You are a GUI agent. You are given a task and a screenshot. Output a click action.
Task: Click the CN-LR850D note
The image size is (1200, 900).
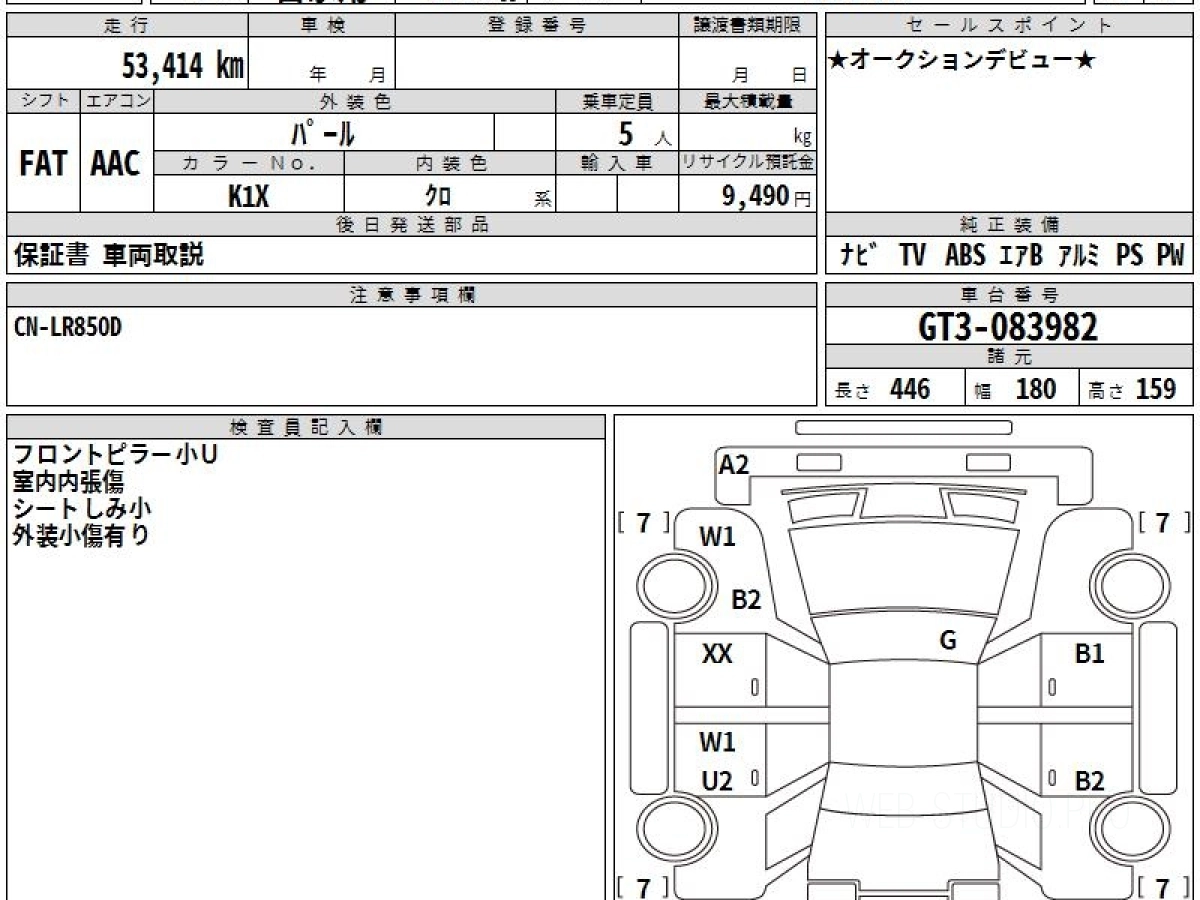click(68, 327)
